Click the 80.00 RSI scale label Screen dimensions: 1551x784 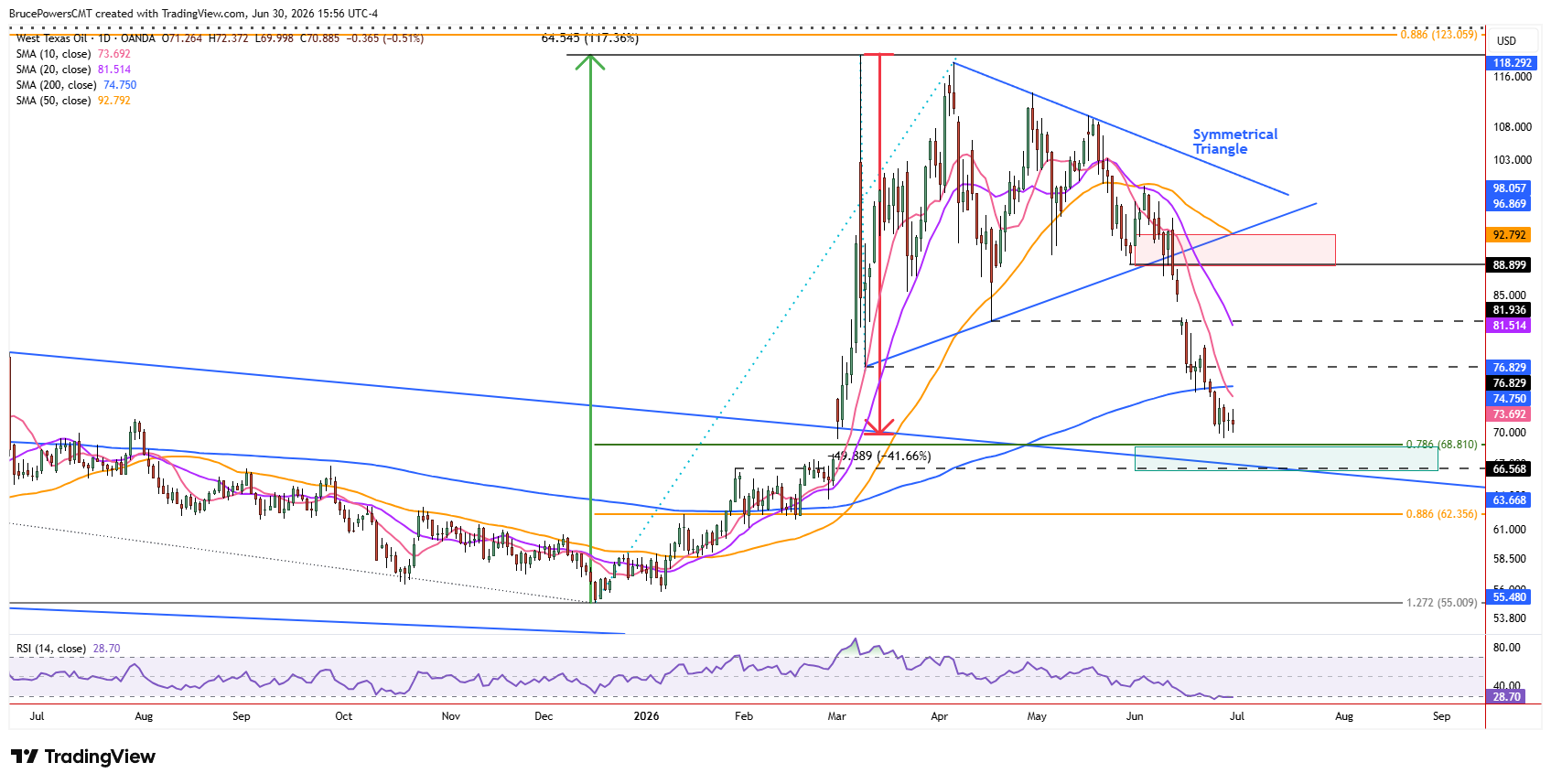coord(1507,648)
